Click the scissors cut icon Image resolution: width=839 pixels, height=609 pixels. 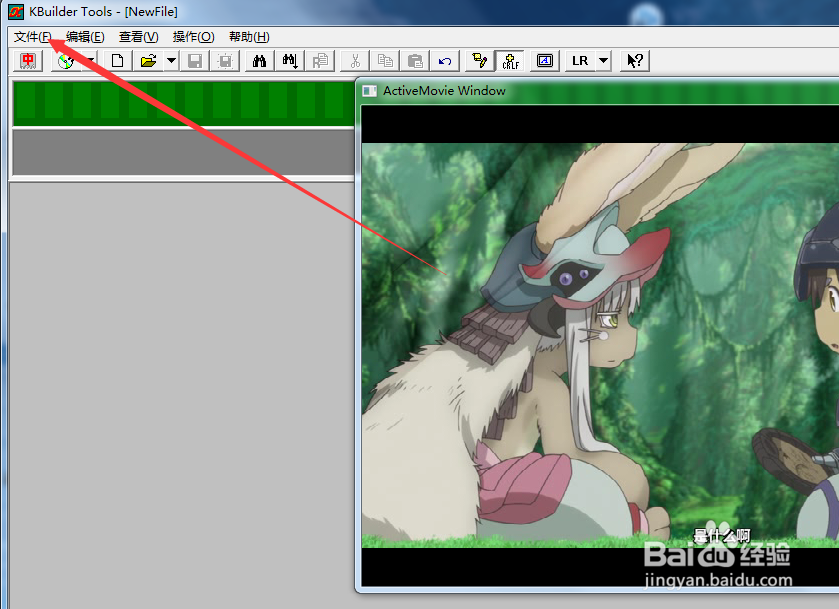coord(355,61)
